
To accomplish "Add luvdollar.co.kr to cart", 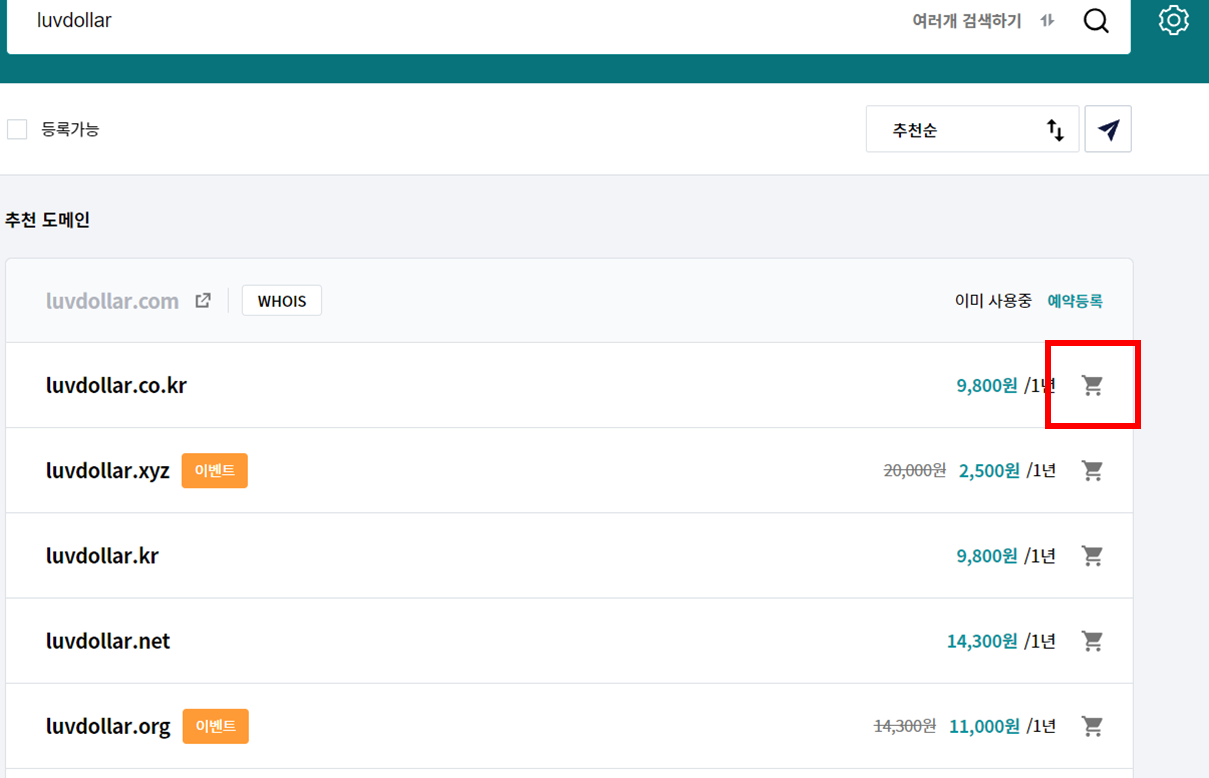I will (x=1093, y=385).
